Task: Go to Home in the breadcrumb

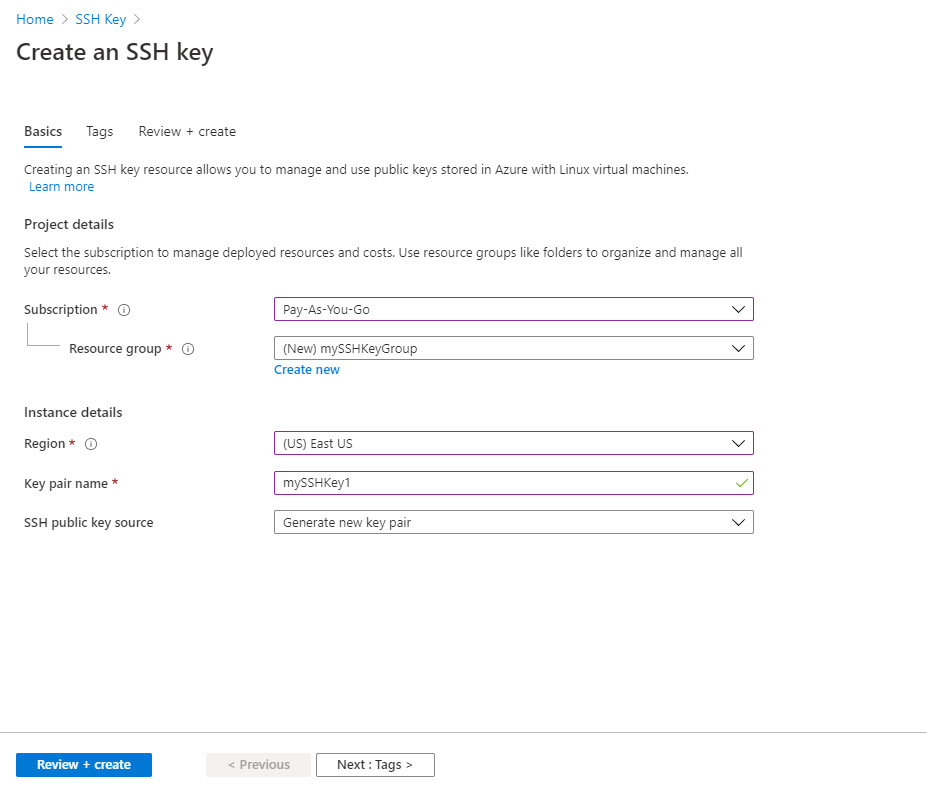Action: [x=34, y=19]
